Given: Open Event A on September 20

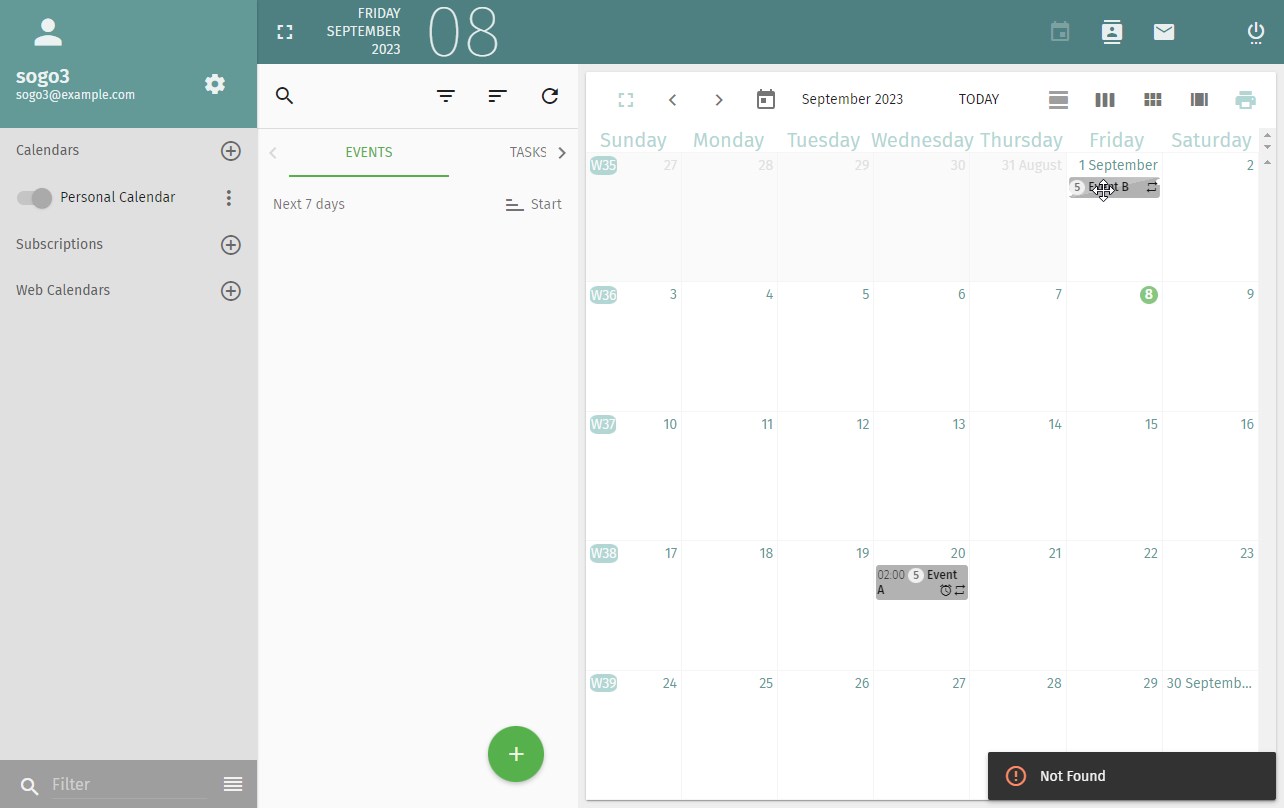Looking at the screenshot, I should (921, 582).
